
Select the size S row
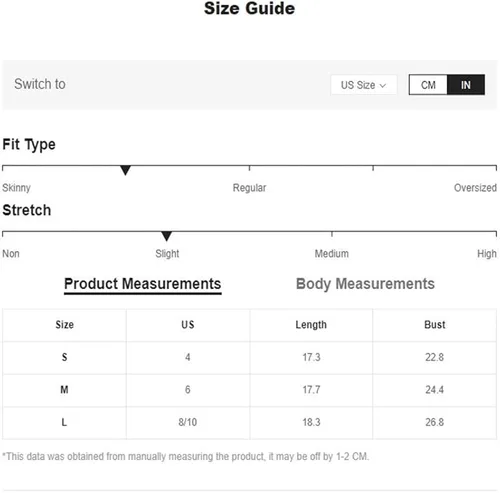pyautogui.click(x=249, y=357)
